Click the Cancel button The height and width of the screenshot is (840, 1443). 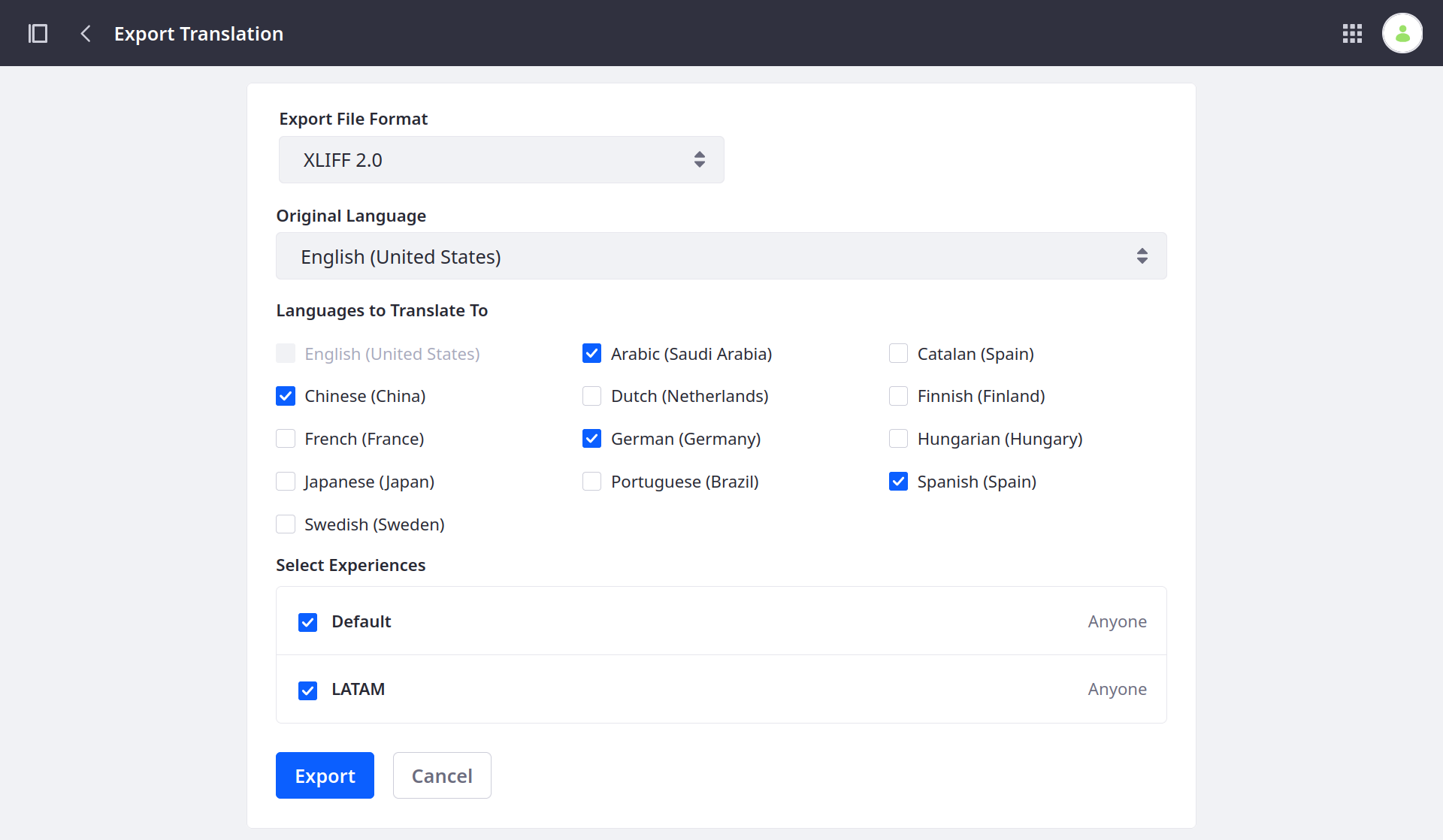click(441, 775)
